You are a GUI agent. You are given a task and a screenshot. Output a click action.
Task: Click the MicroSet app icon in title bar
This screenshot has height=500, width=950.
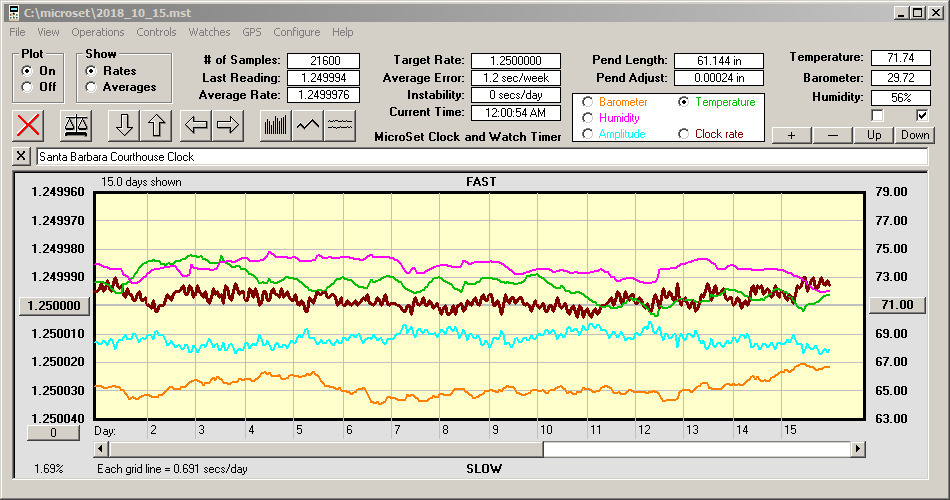click(x=14, y=12)
